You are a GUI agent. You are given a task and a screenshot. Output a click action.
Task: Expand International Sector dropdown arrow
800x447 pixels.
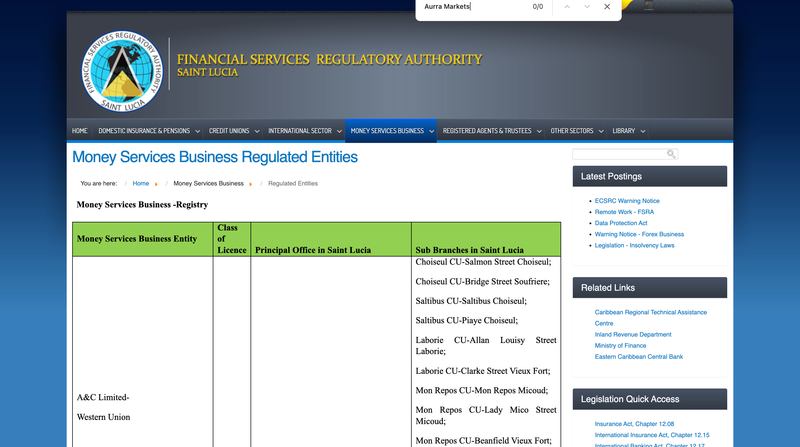click(339, 132)
